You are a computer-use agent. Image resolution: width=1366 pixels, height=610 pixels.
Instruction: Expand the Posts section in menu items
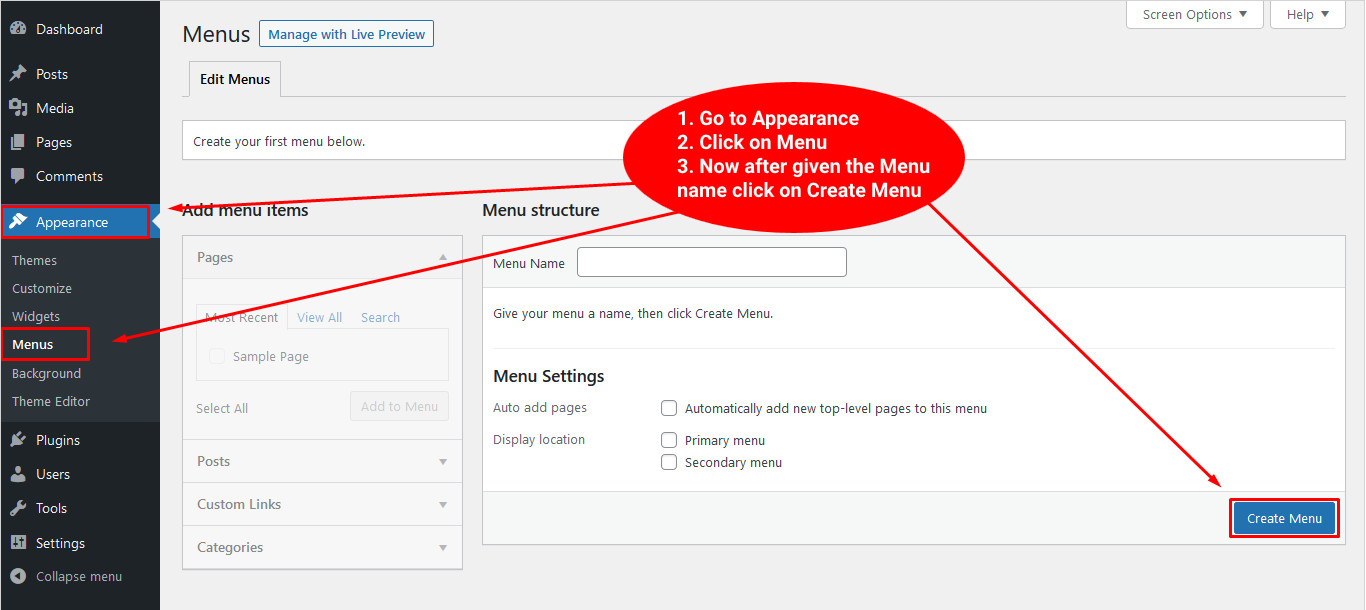point(322,461)
